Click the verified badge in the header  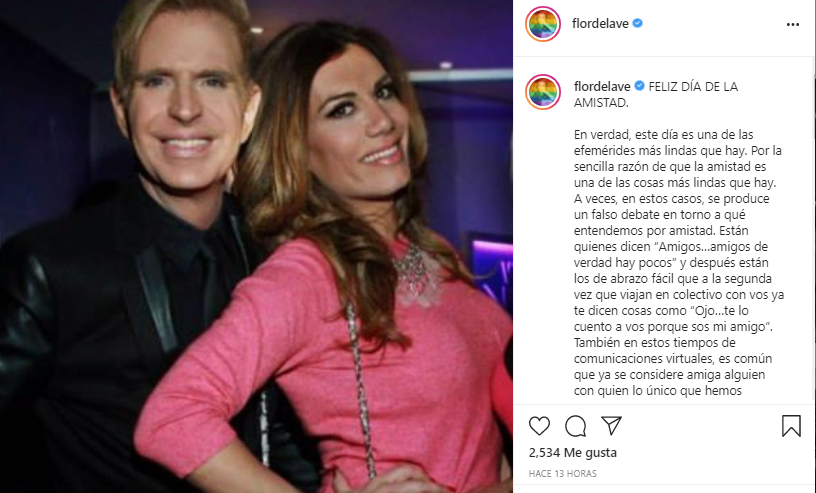coord(638,23)
